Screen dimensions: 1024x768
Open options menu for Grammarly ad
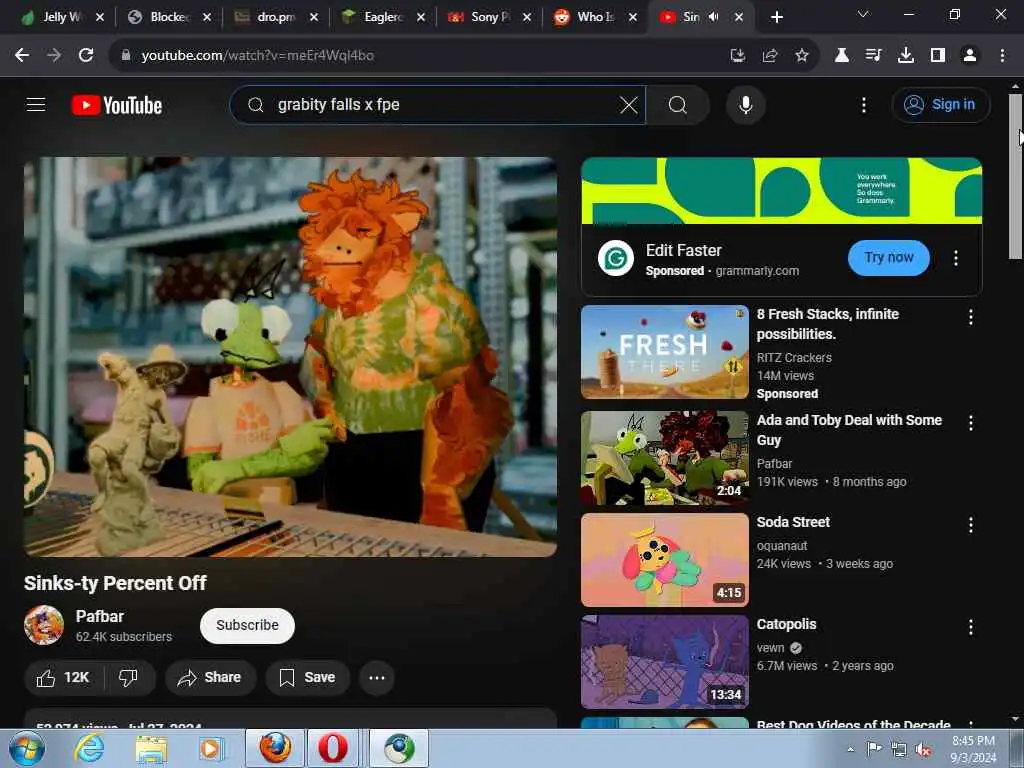[955, 258]
